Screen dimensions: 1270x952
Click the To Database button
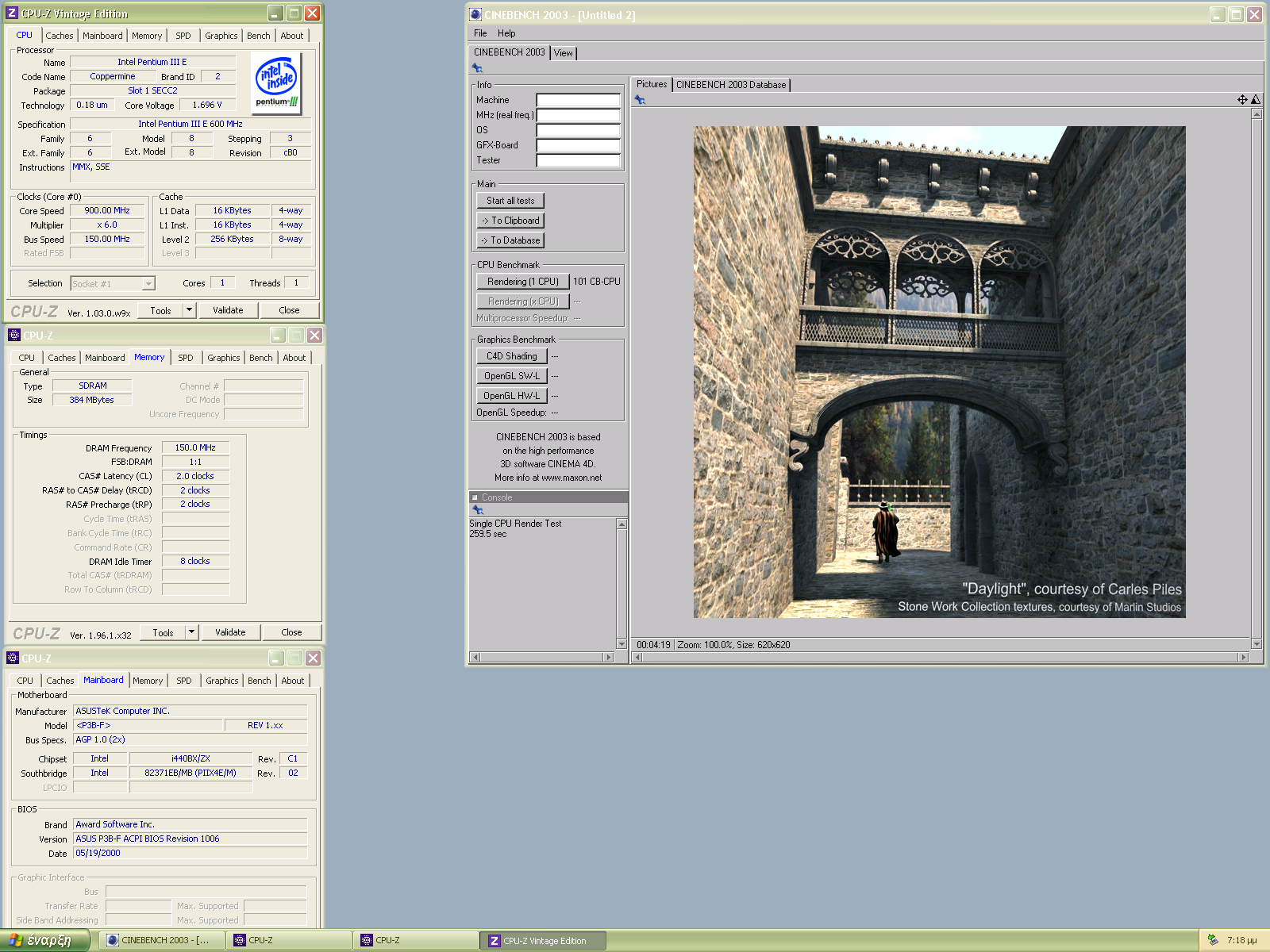(x=510, y=240)
